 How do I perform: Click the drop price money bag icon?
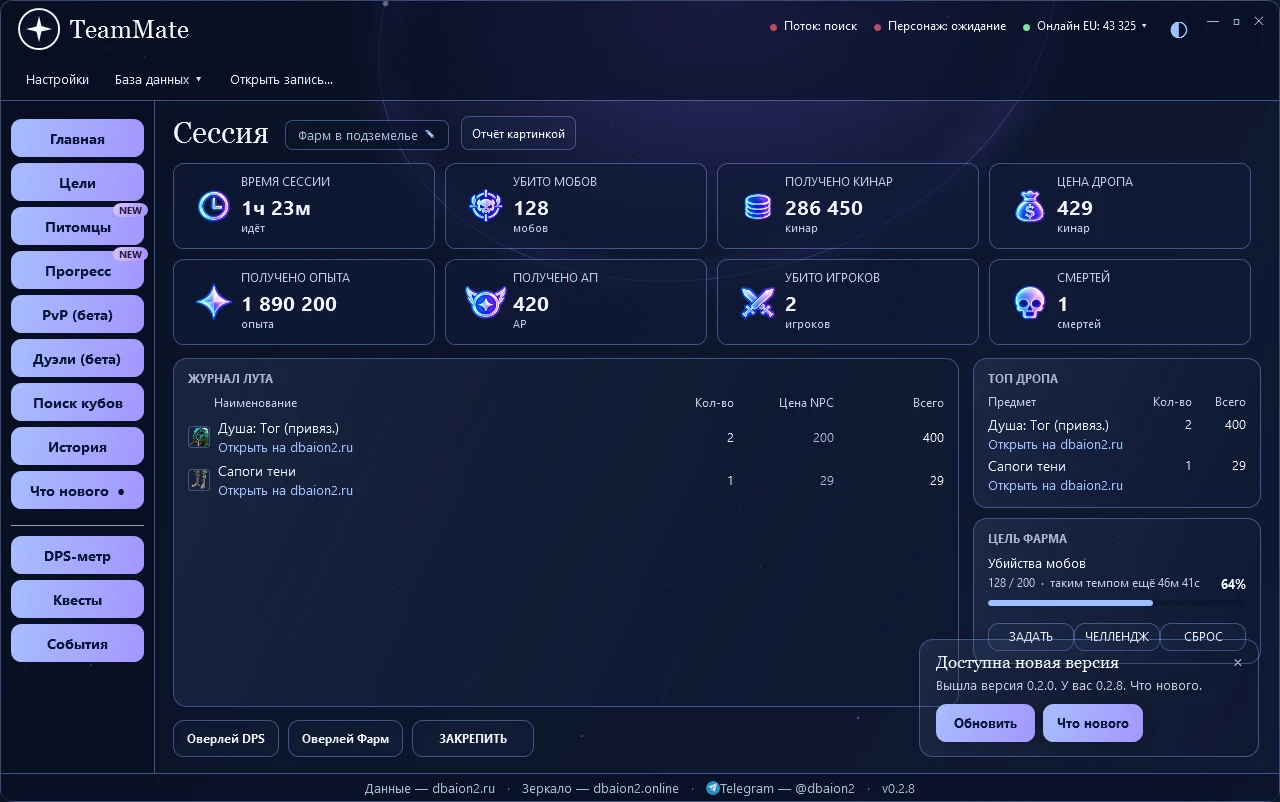1029,206
